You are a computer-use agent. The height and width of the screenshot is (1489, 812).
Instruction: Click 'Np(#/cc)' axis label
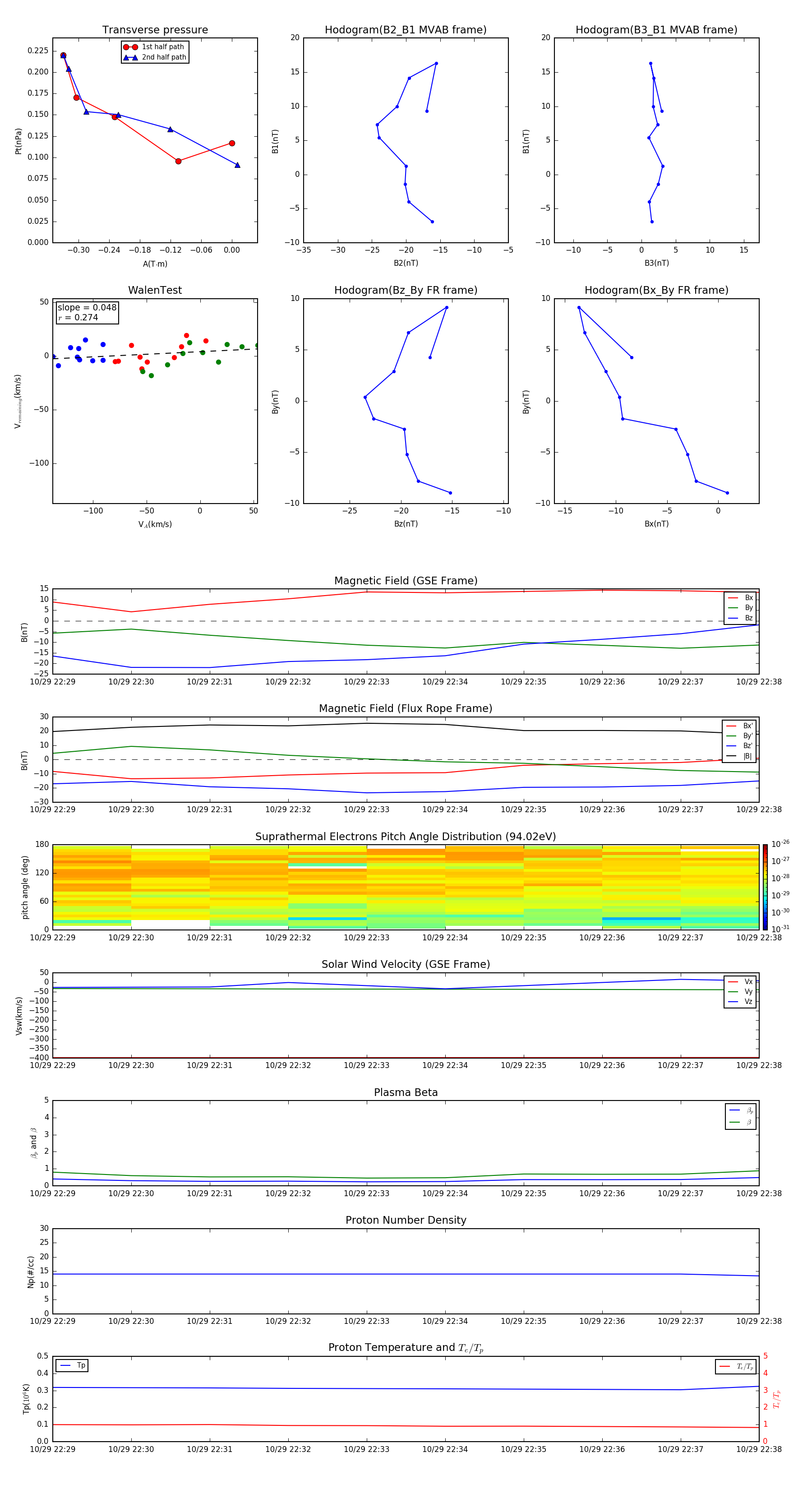[31, 1271]
